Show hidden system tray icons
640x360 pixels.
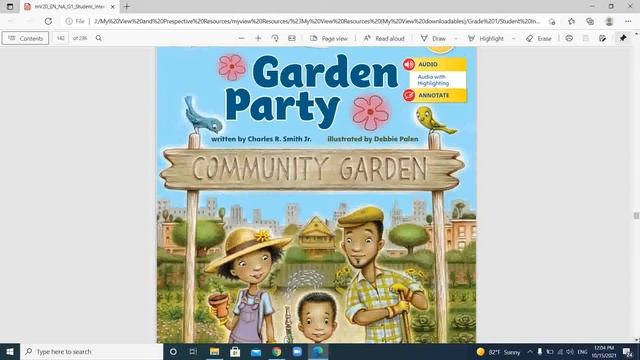click(x=530, y=352)
